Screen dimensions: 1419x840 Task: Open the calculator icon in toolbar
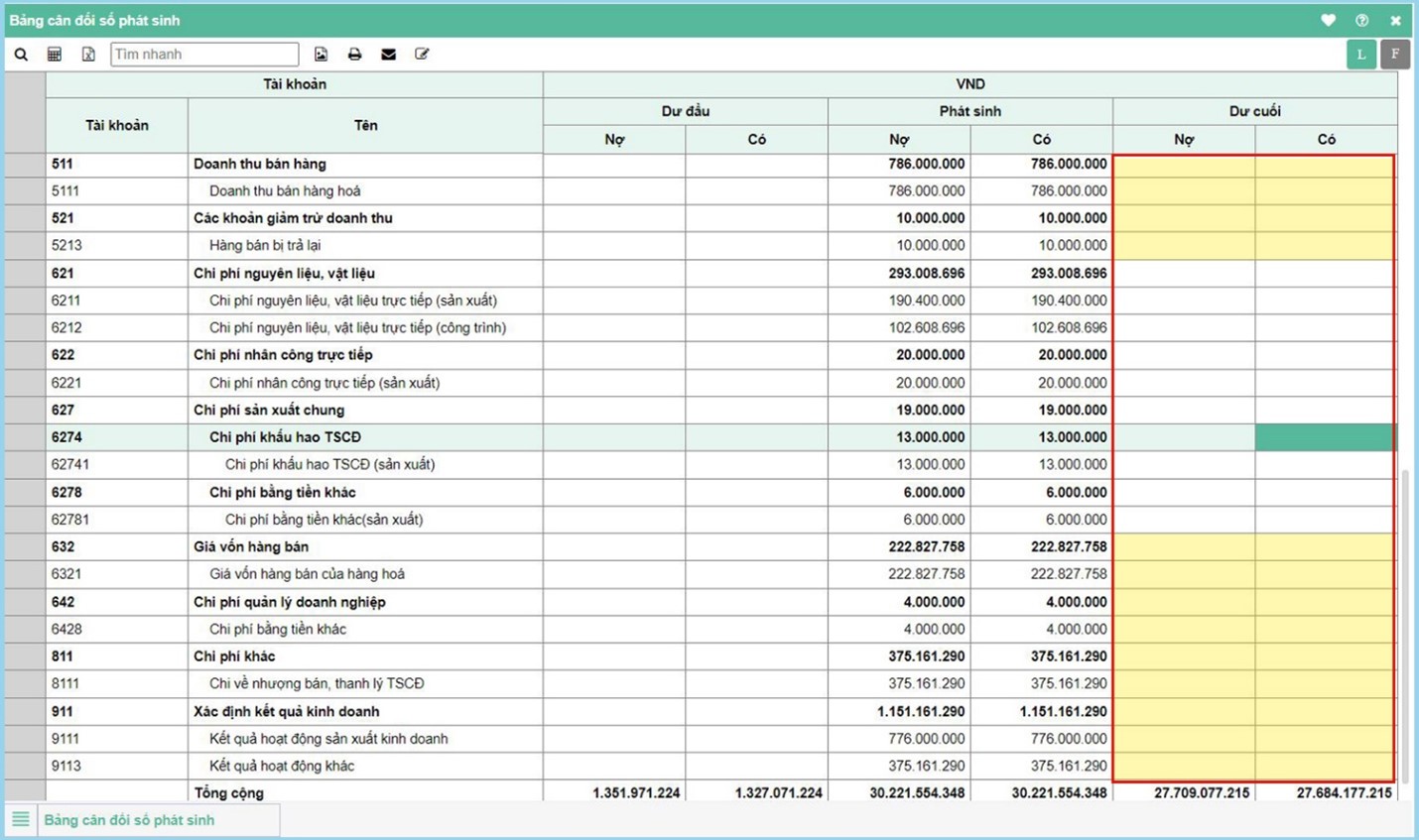tap(55, 55)
